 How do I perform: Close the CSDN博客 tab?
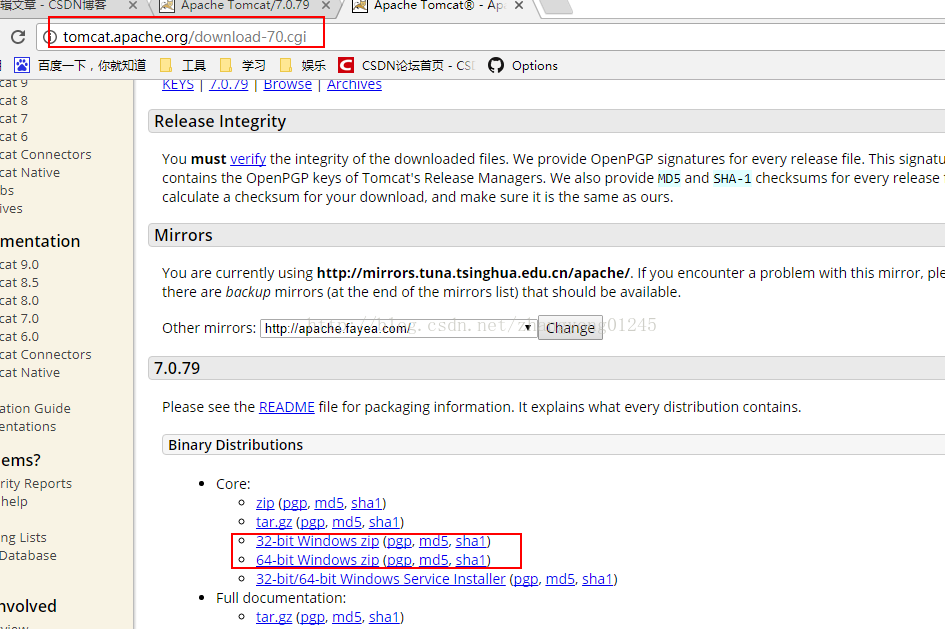point(133,5)
